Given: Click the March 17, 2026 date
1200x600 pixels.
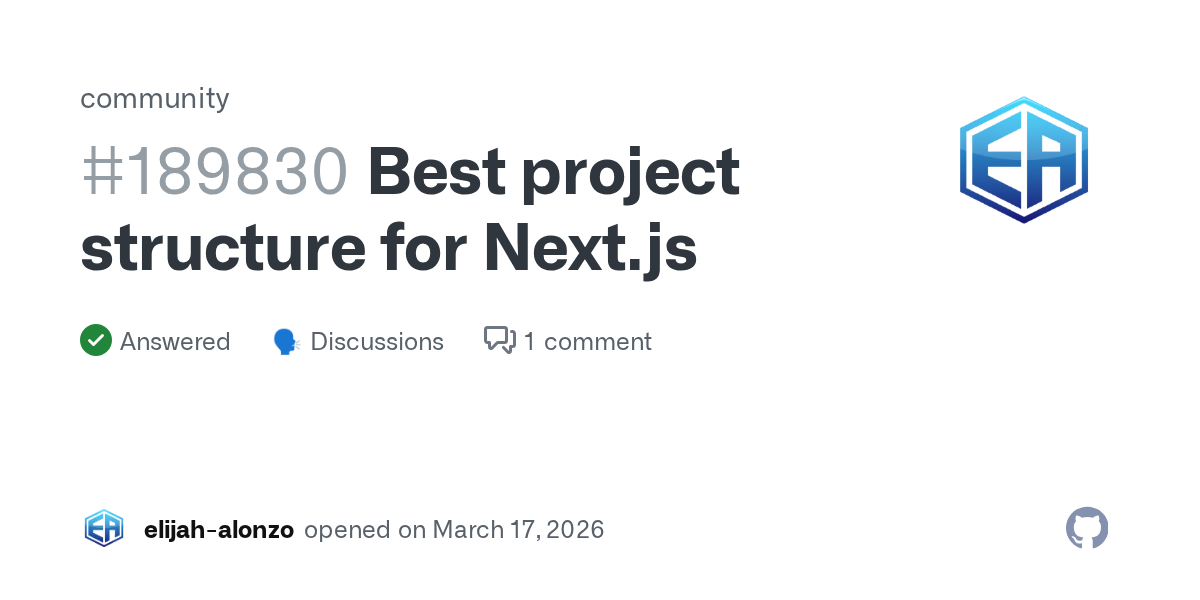Looking at the screenshot, I should tap(519, 530).
